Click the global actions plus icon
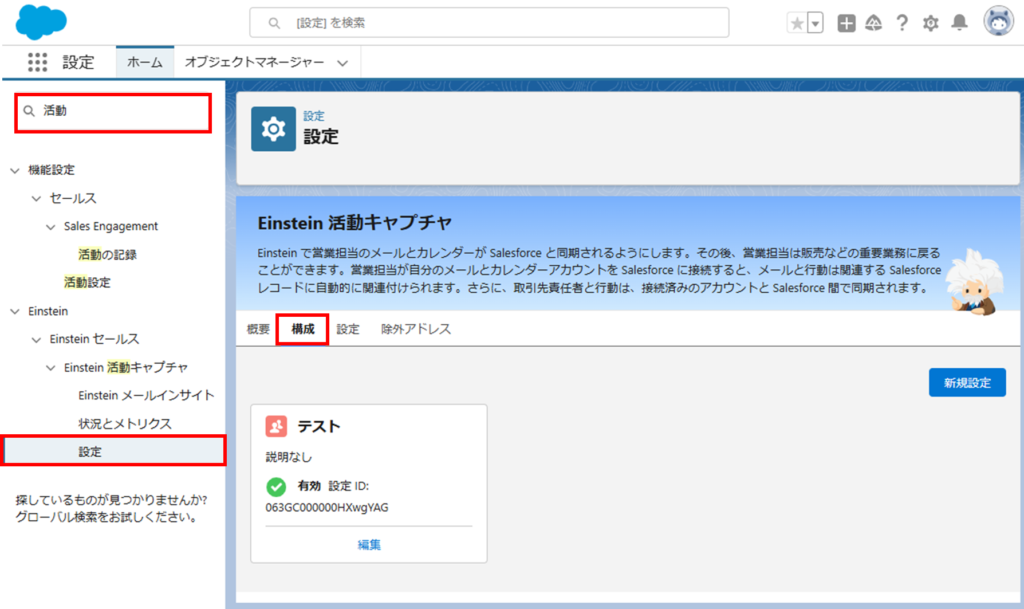The height and width of the screenshot is (609, 1024). pyautogui.click(x=846, y=23)
